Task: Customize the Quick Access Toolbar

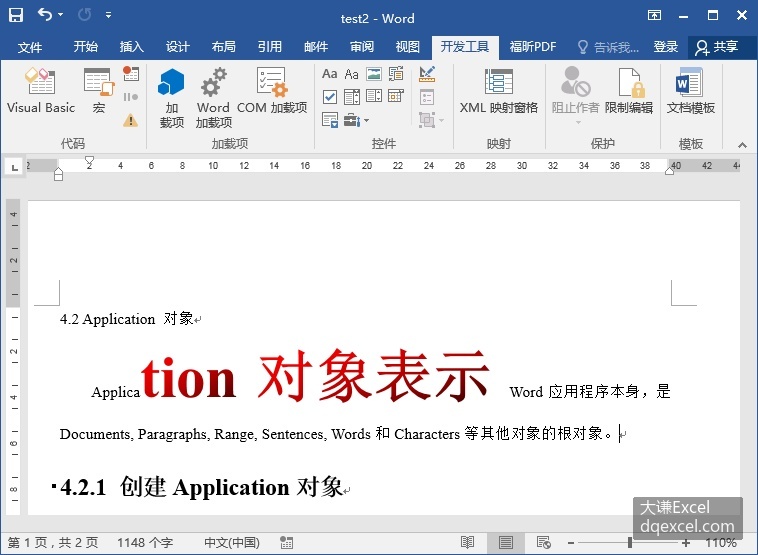Action: pos(109,15)
